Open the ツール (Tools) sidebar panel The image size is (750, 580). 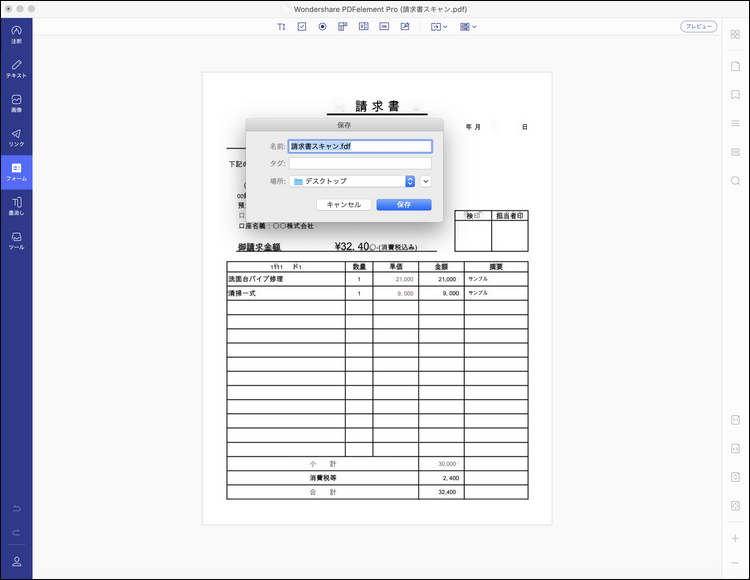[x=16, y=241]
